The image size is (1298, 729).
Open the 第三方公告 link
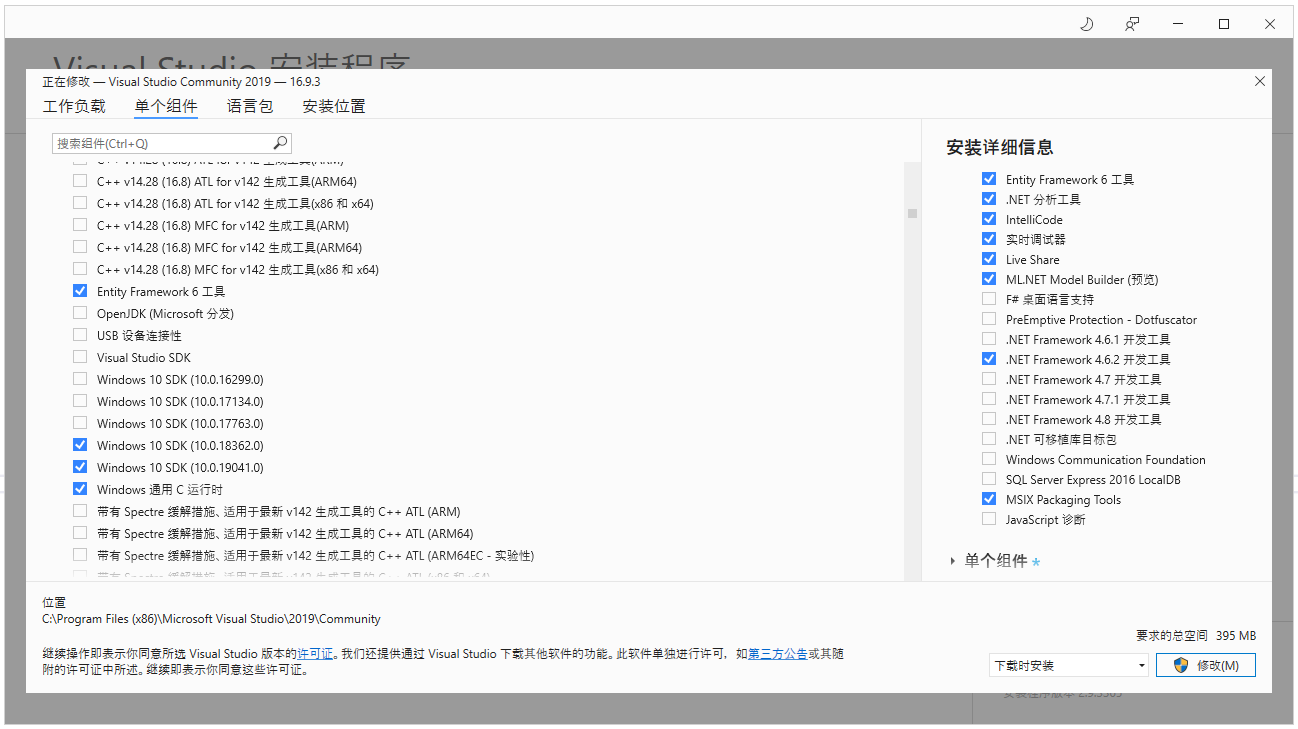pos(778,653)
